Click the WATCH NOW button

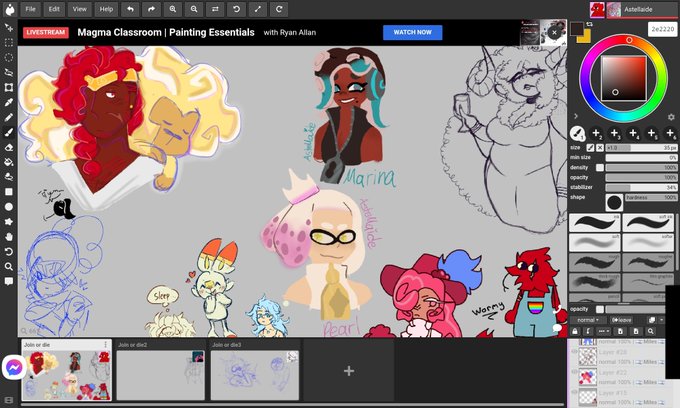412,32
